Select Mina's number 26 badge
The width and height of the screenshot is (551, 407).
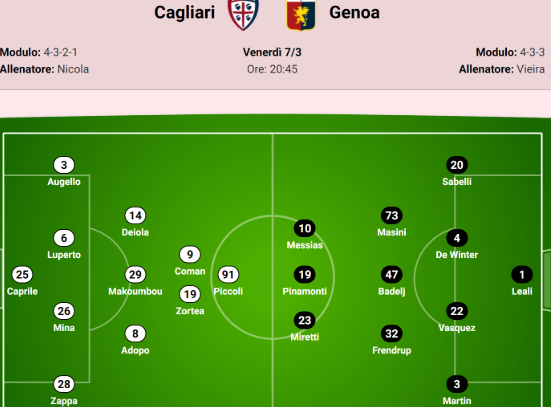[x=64, y=311]
